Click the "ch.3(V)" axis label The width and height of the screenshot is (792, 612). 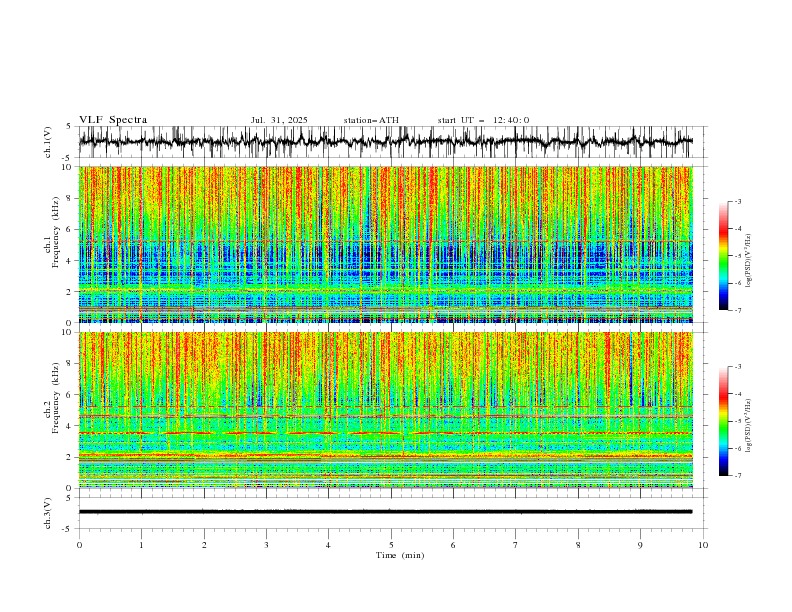click(x=48, y=513)
